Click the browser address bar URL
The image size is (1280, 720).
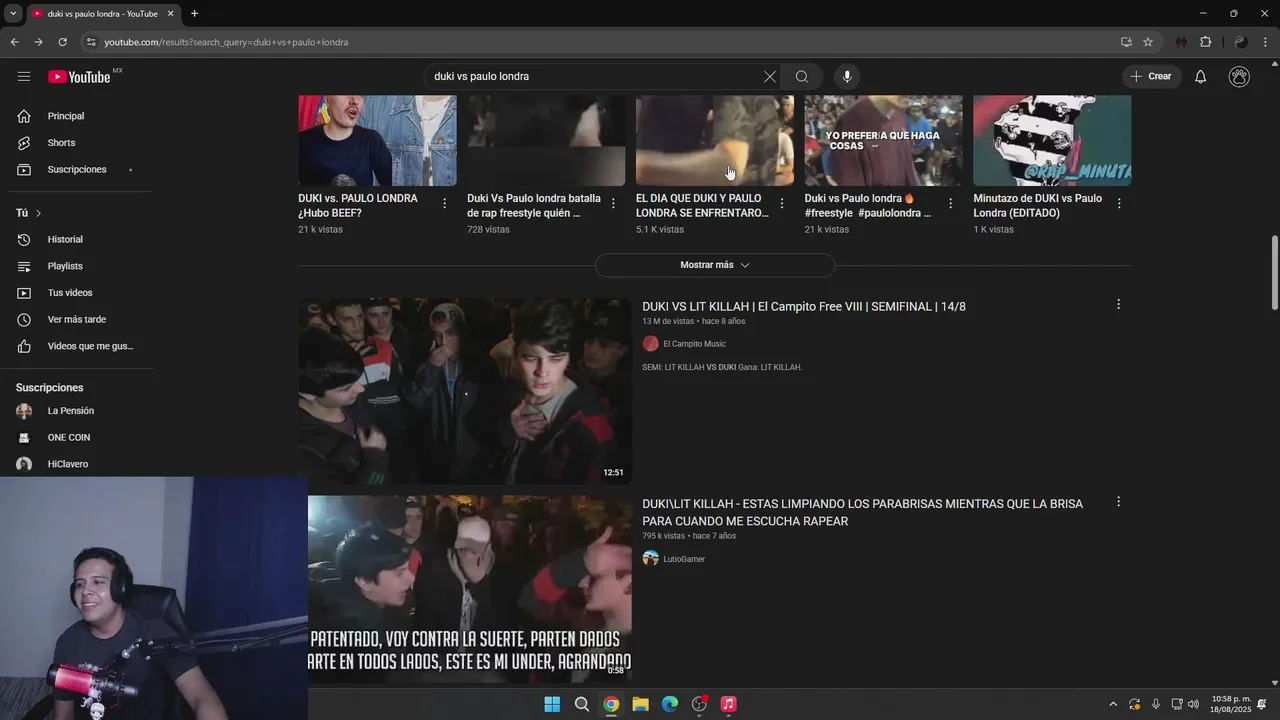pyautogui.click(x=226, y=42)
